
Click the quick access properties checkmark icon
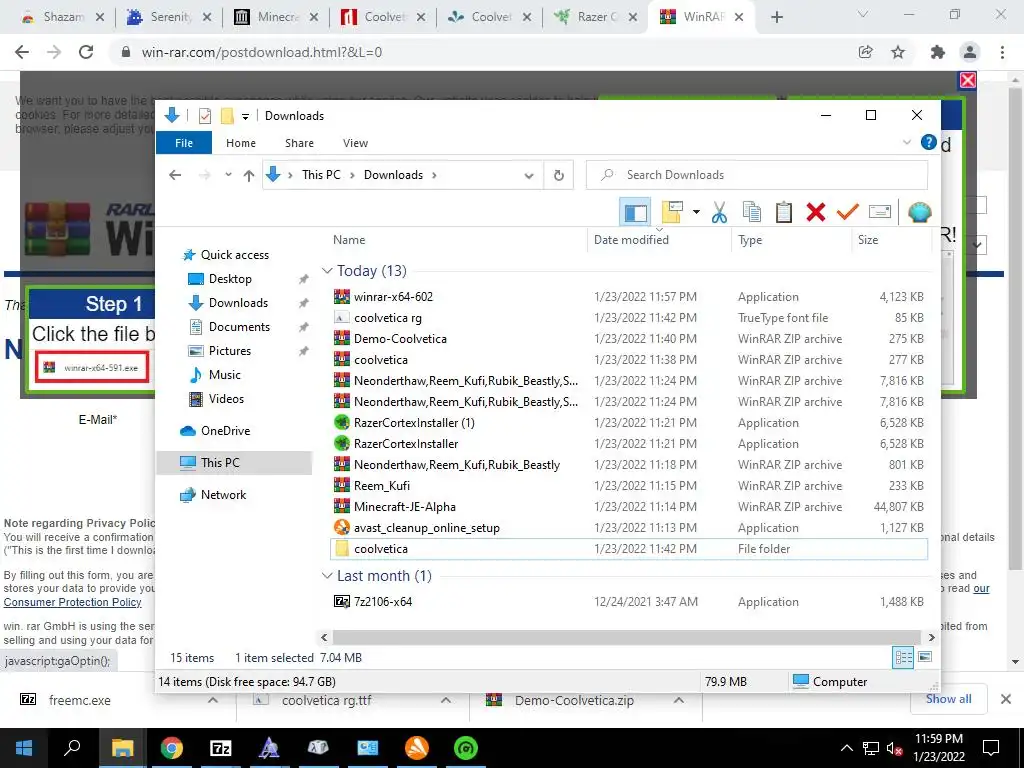pyautogui.click(x=205, y=116)
